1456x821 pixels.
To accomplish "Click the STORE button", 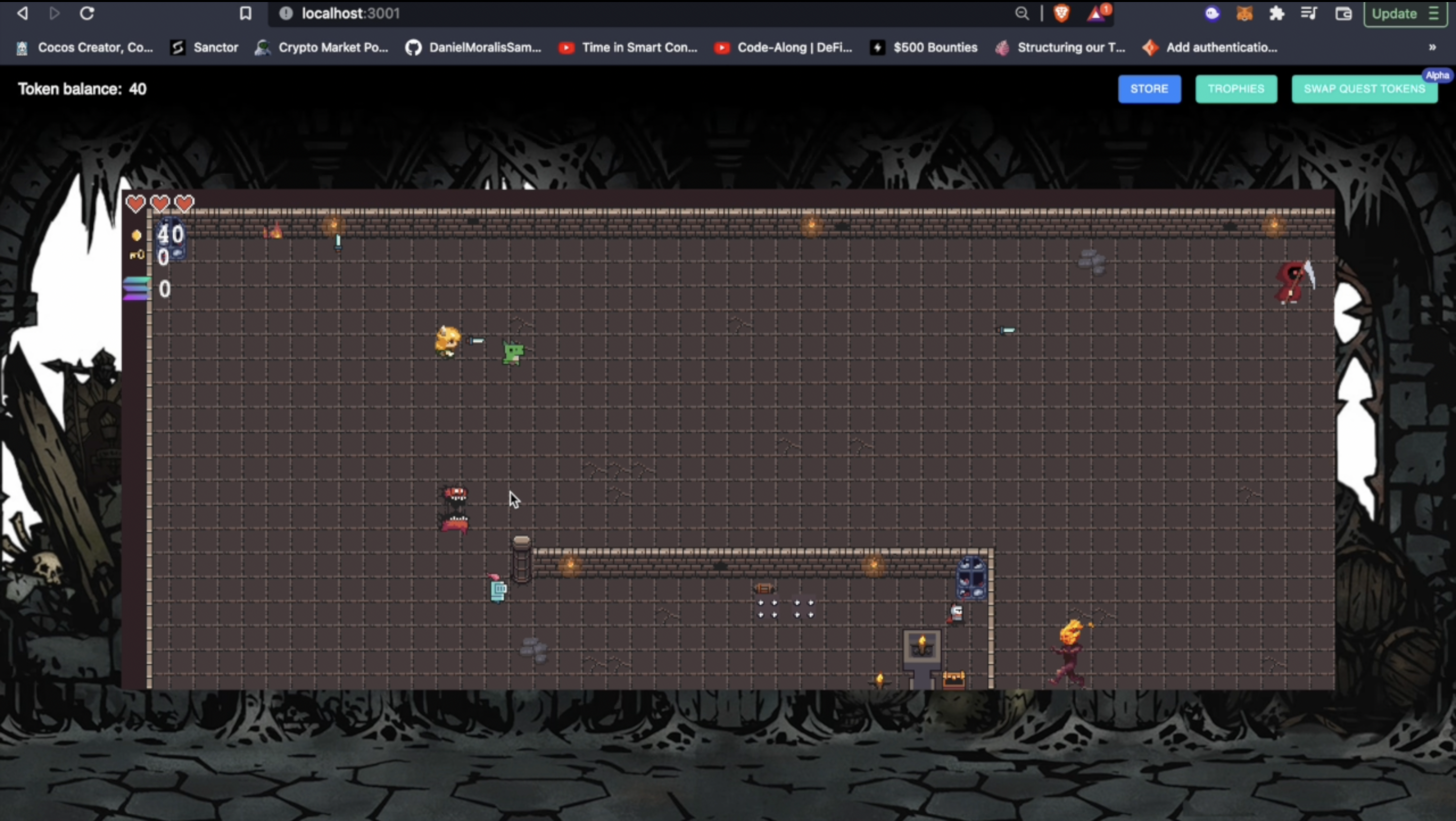I will 1149,88.
